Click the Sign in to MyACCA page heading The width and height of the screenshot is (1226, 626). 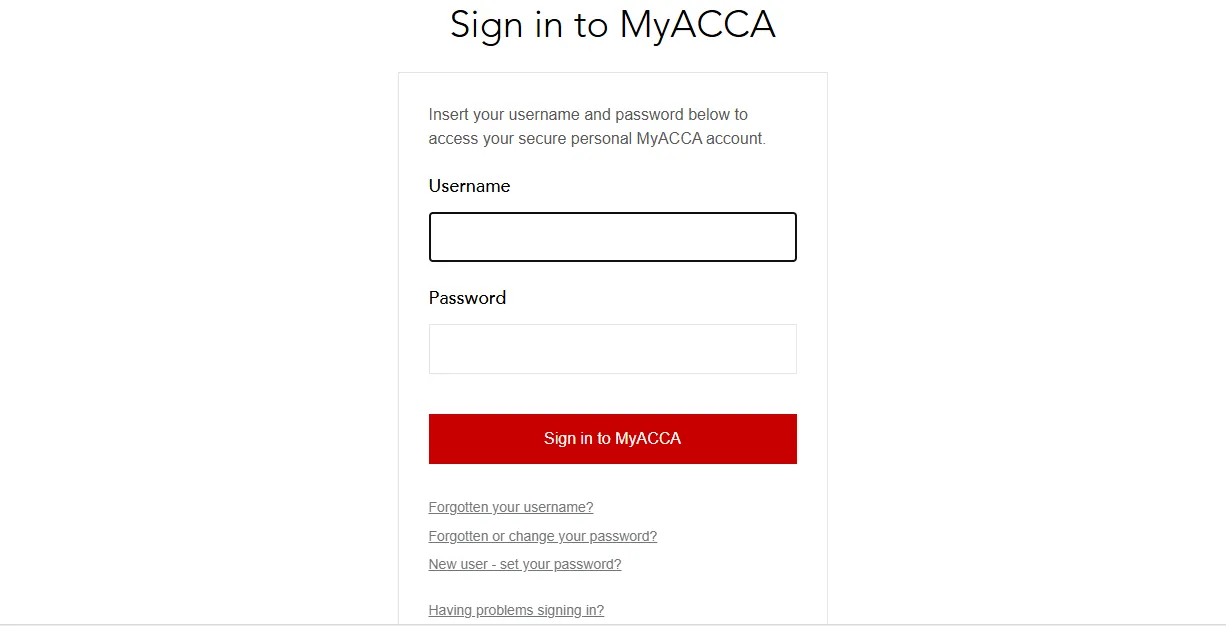coord(612,25)
